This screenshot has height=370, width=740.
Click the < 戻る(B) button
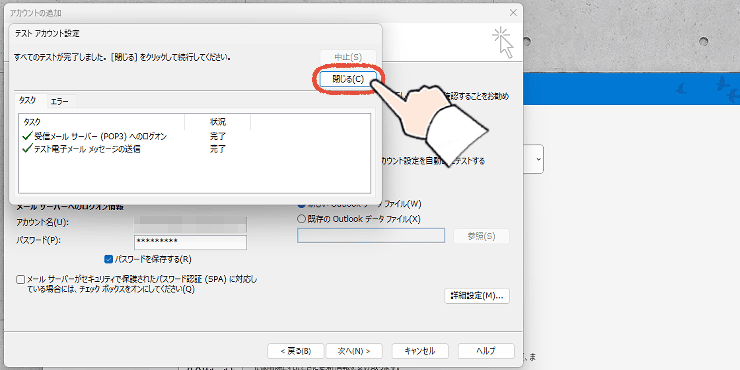coord(296,351)
